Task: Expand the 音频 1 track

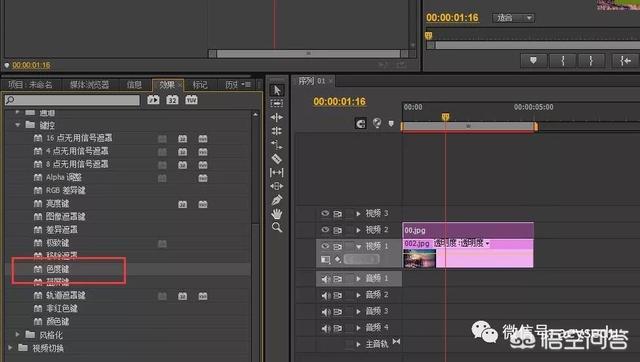Action: point(358,279)
